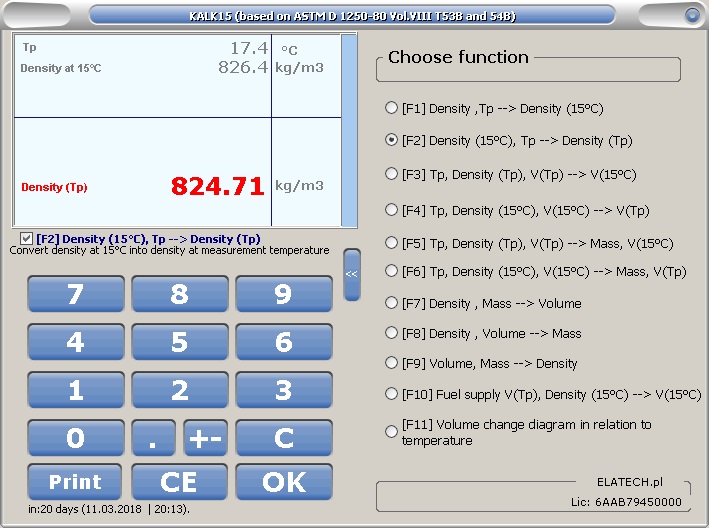The width and height of the screenshot is (709, 528).
Task: Tap keypad digit 4
Action: 76,342
